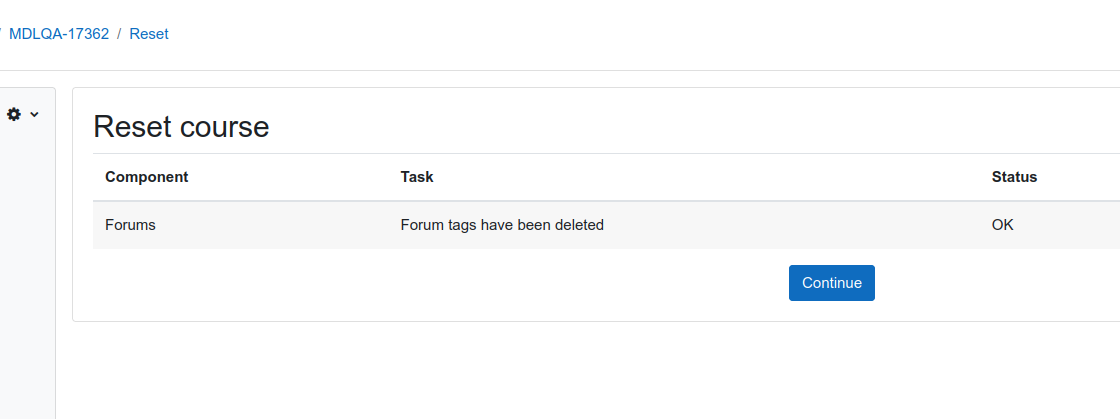Click the word 'deleted' in the task message

click(579, 225)
